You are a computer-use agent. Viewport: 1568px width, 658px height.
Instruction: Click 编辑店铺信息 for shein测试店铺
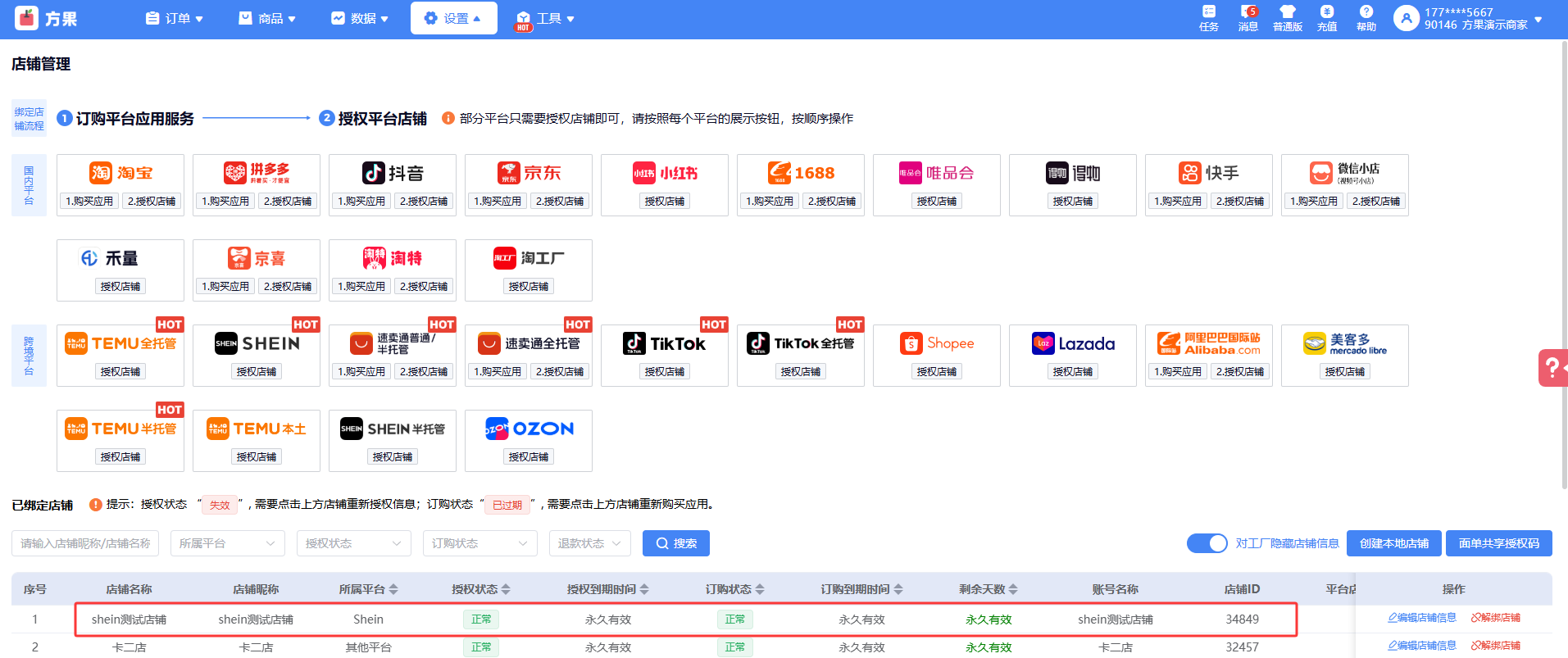tap(1422, 618)
